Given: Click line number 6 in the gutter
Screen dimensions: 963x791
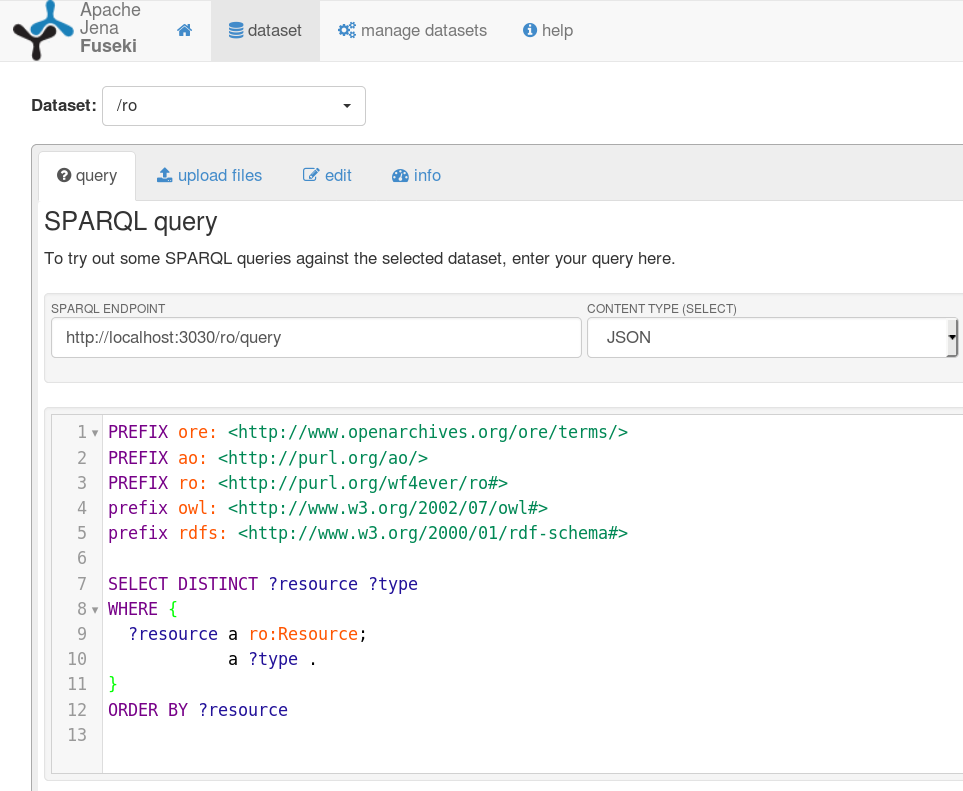Looking at the screenshot, I should pos(82,558).
